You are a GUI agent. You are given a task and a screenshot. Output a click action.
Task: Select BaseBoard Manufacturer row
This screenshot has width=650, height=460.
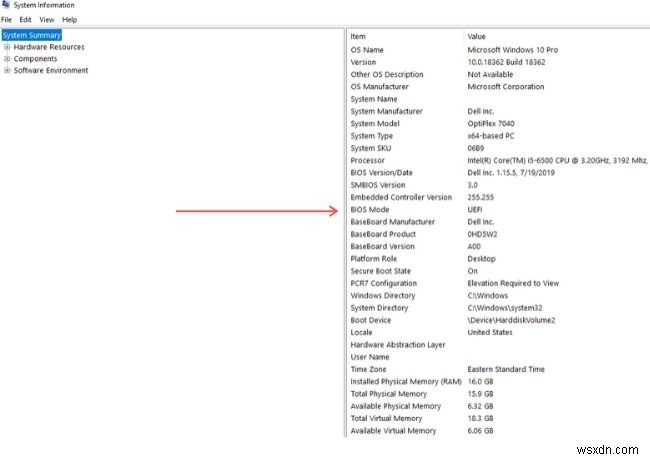click(x=393, y=222)
